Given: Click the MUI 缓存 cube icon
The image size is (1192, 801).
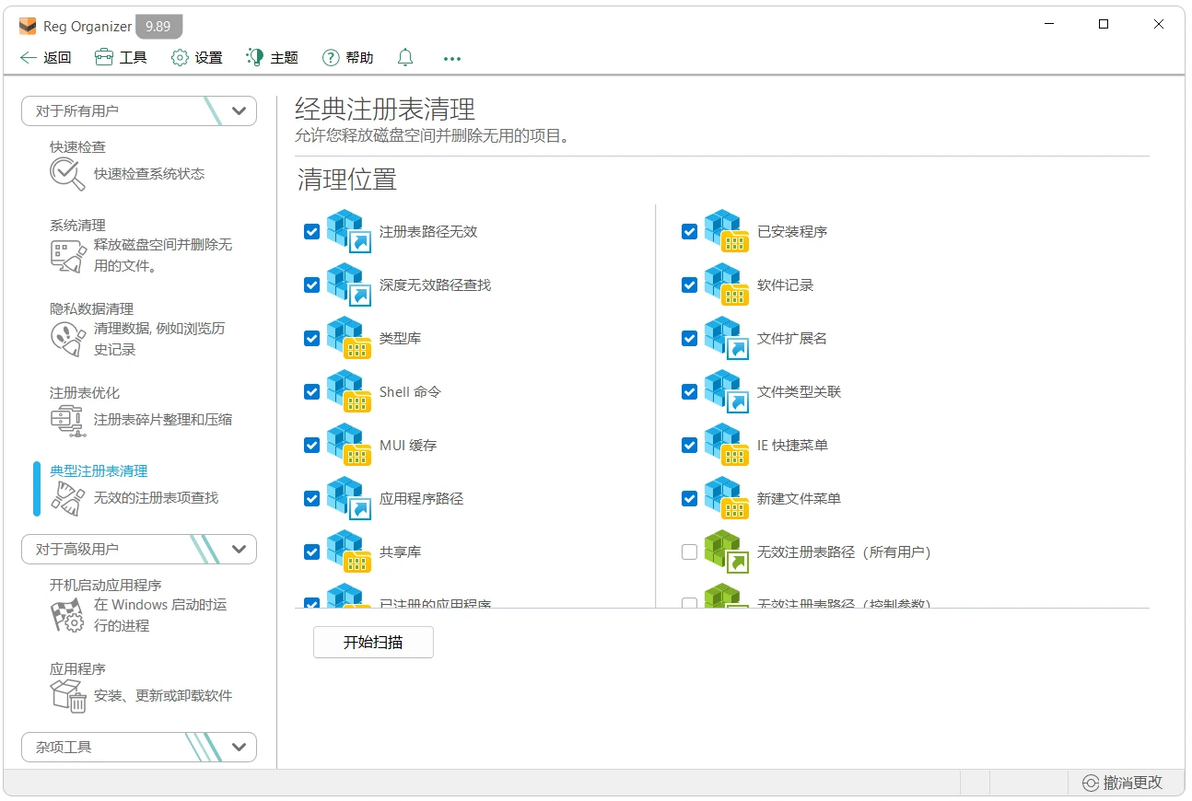Looking at the screenshot, I should pyautogui.click(x=349, y=445).
